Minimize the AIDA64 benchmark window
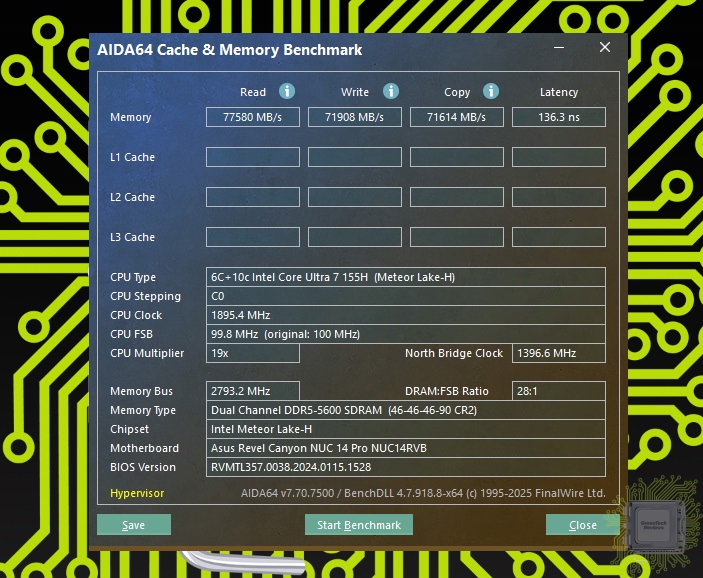The image size is (703, 578). [559, 47]
